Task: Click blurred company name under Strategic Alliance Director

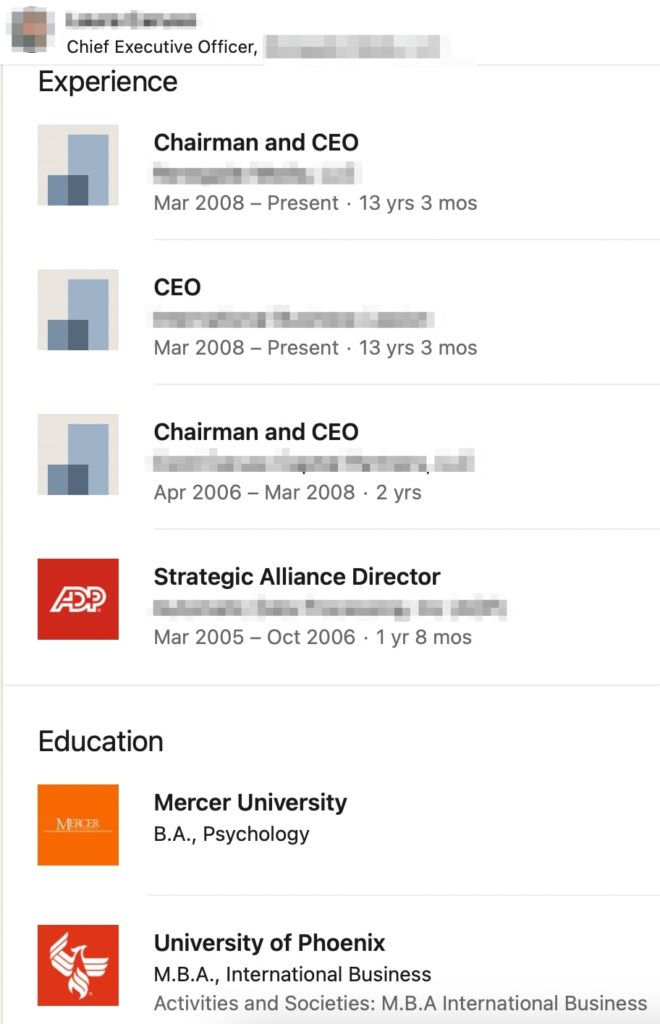Action: coord(330,609)
